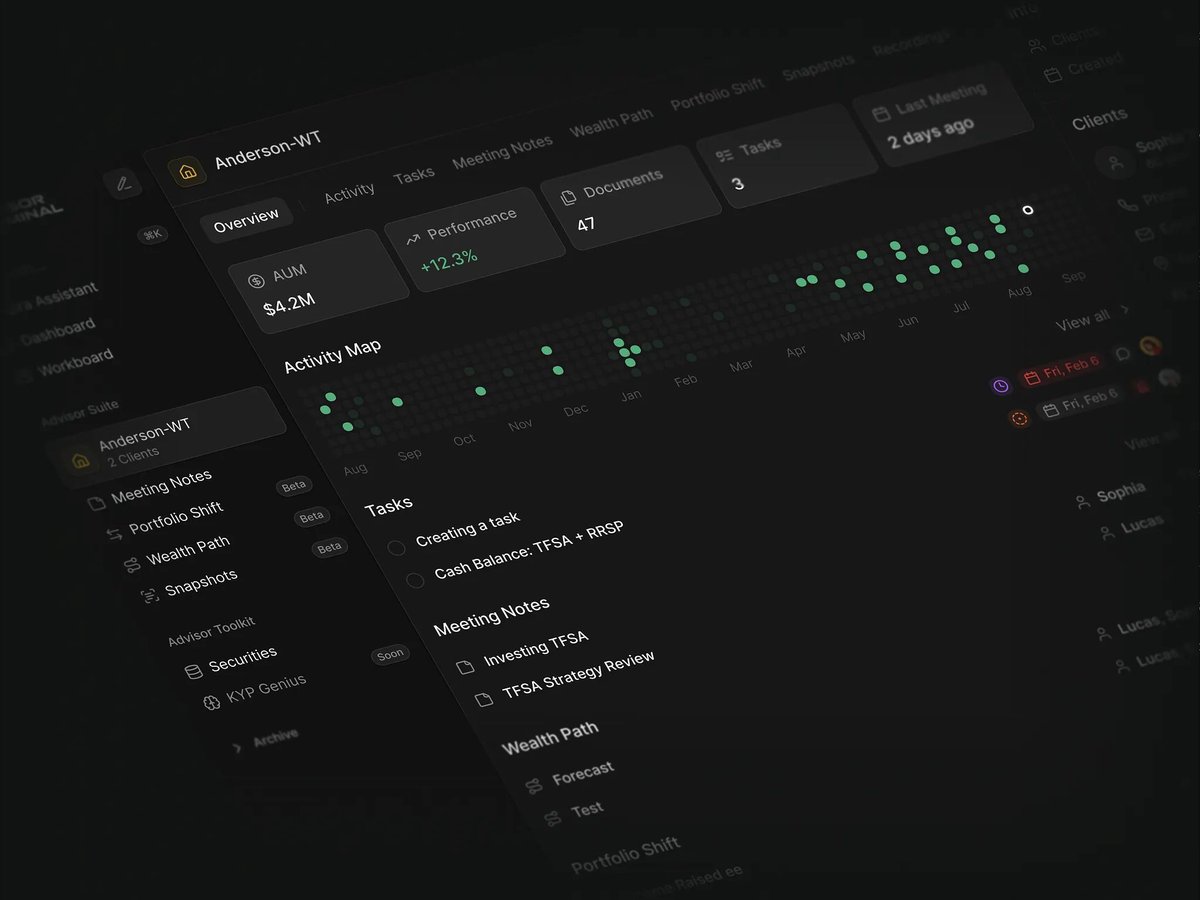Click the sidebar Wealth Path icon
This screenshot has height=900, width=1200.
(x=132, y=565)
